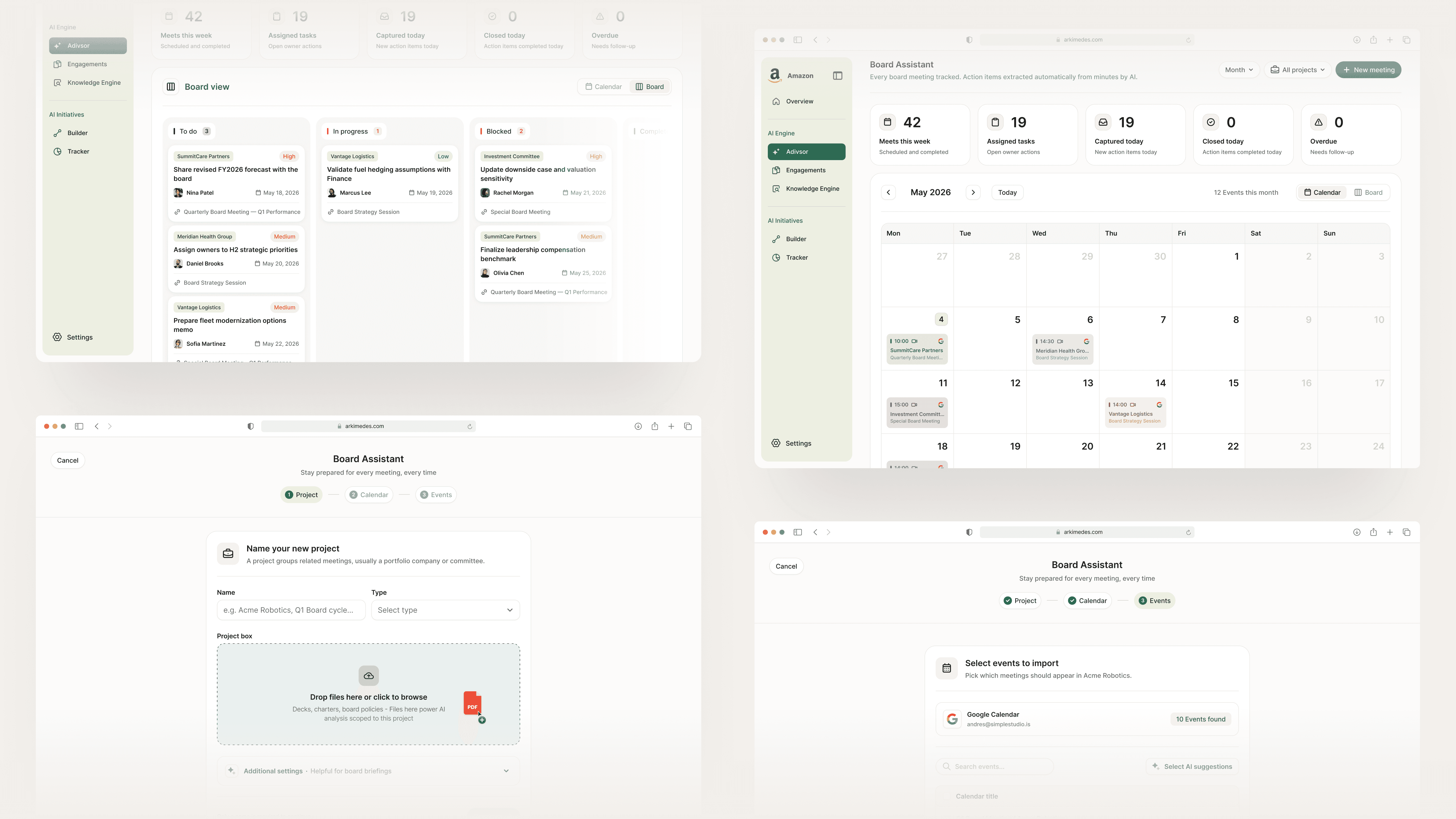Select Calendar step in events import window
Image resolution: width=1456 pixels, height=819 pixels.
1087,601
